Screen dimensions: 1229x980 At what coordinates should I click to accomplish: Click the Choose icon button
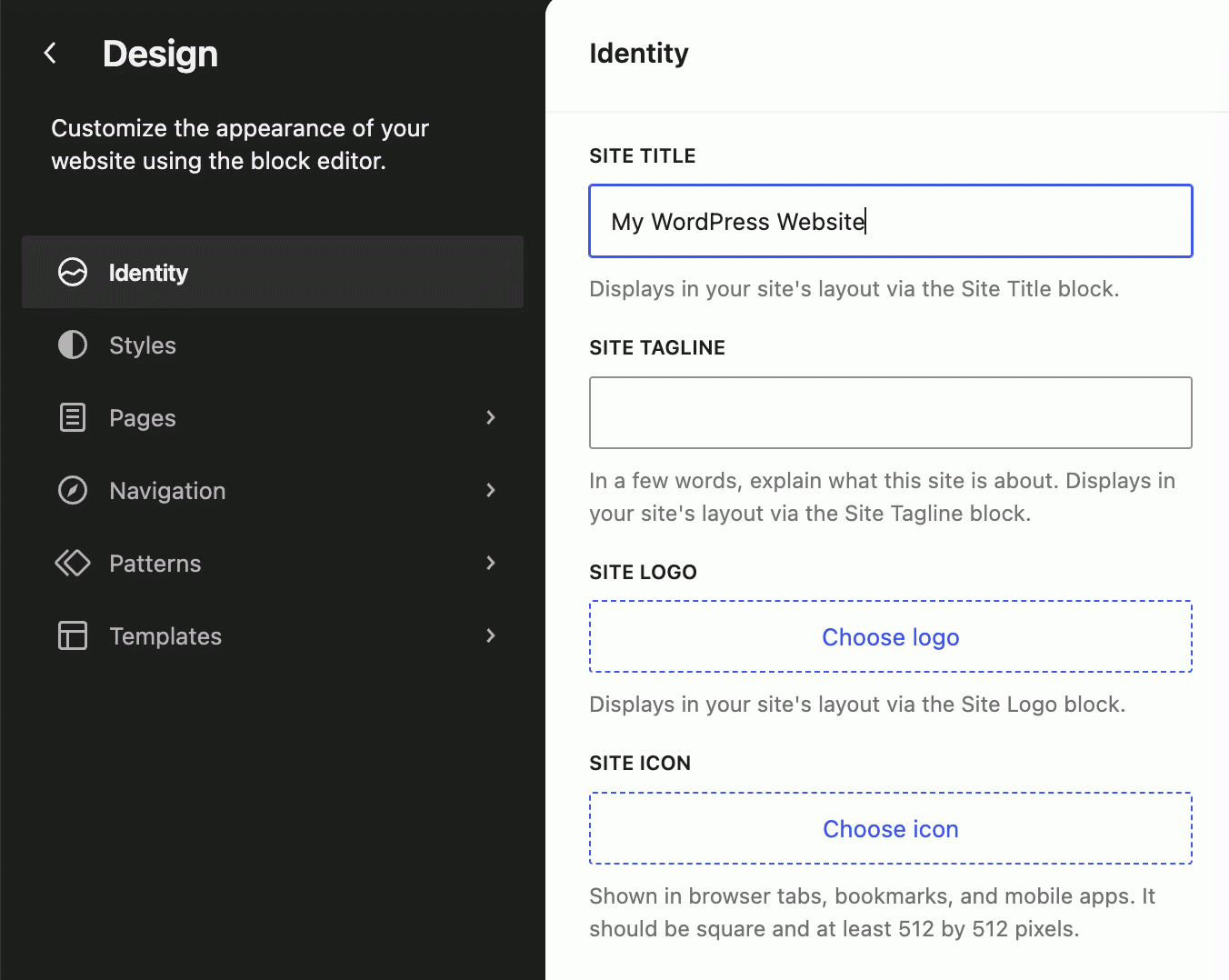(891, 828)
